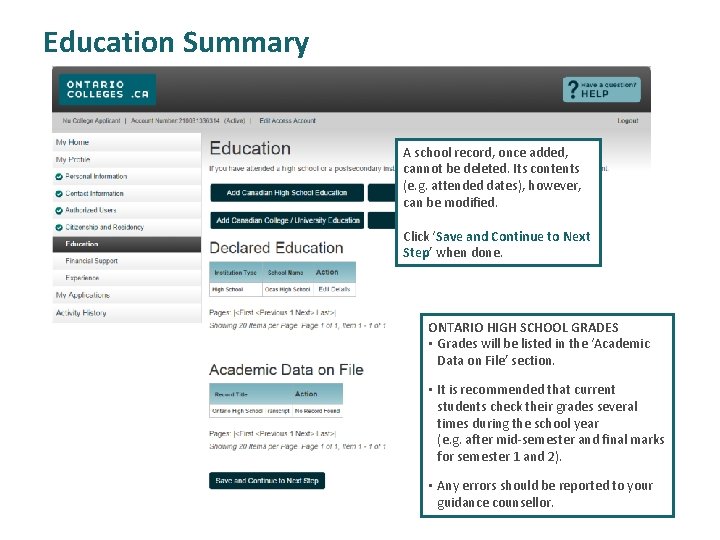Select Authorized Users in the sidebar
This screenshot has width=720, height=540.
127,210
